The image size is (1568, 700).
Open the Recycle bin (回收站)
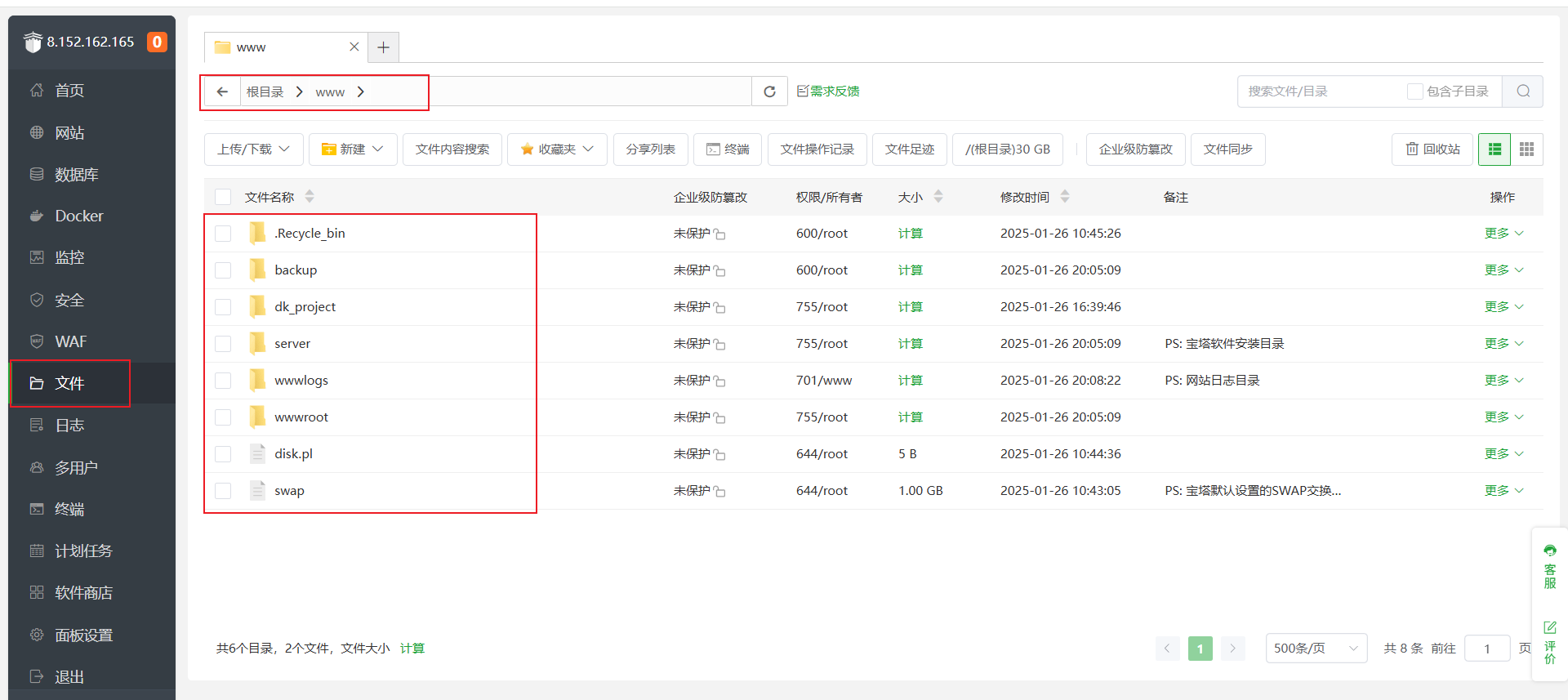(x=1432, y=149)
